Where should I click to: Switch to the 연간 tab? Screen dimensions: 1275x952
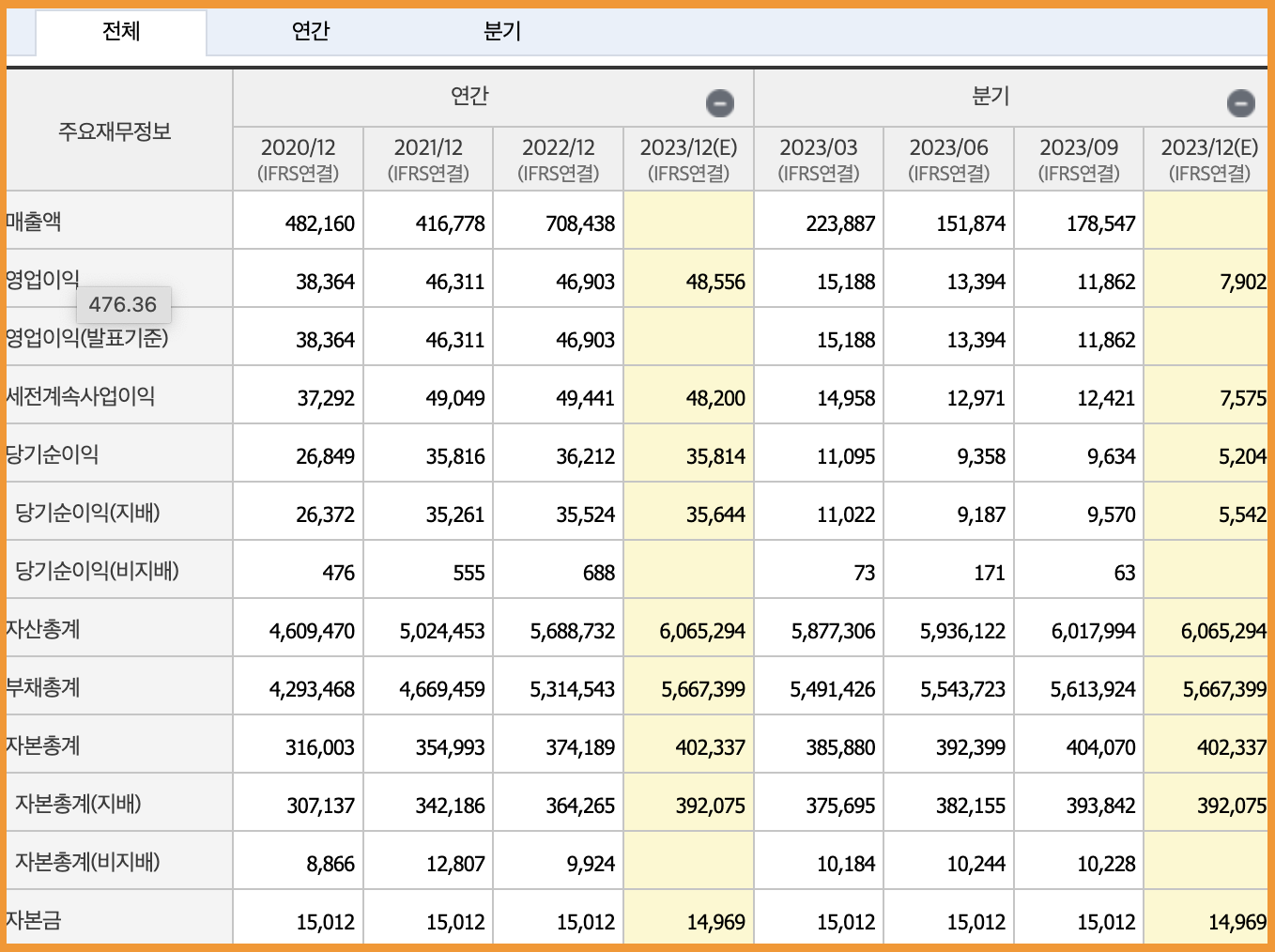tap(311, 32)
